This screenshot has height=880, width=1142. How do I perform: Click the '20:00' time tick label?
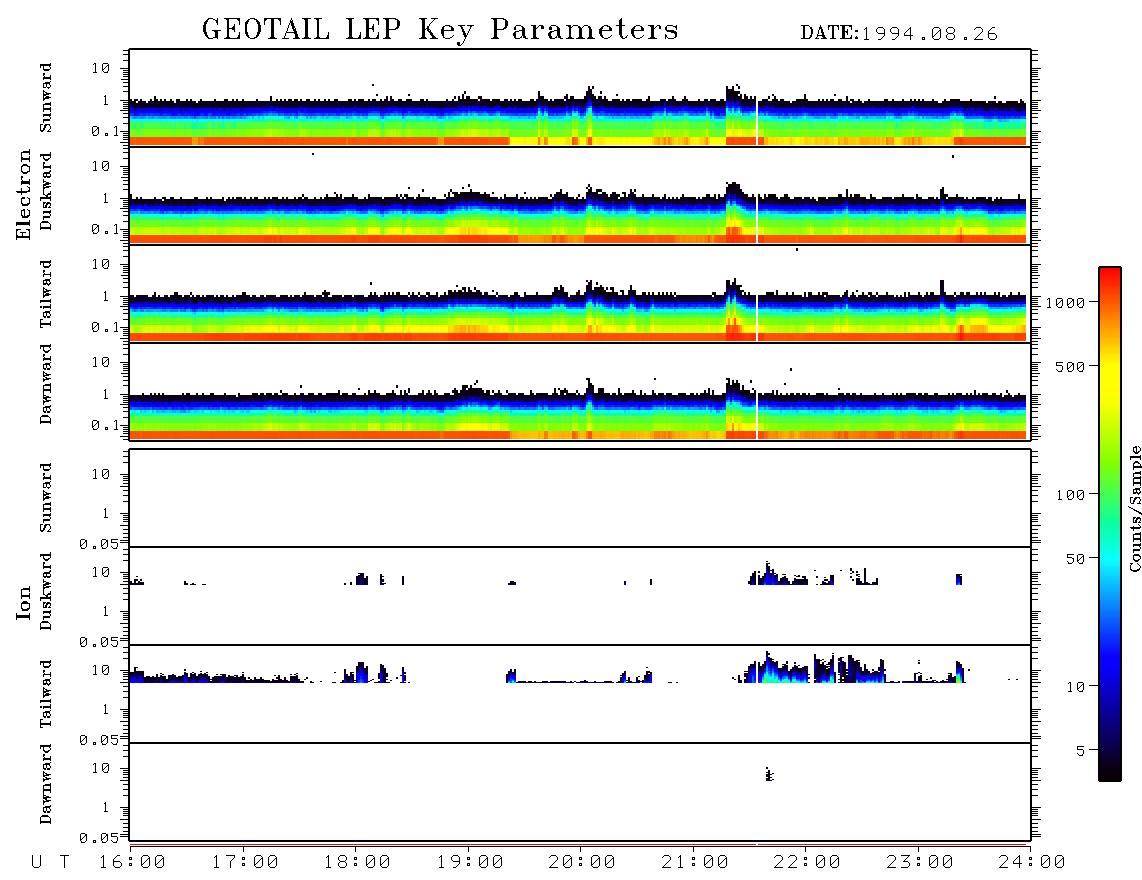582,863
